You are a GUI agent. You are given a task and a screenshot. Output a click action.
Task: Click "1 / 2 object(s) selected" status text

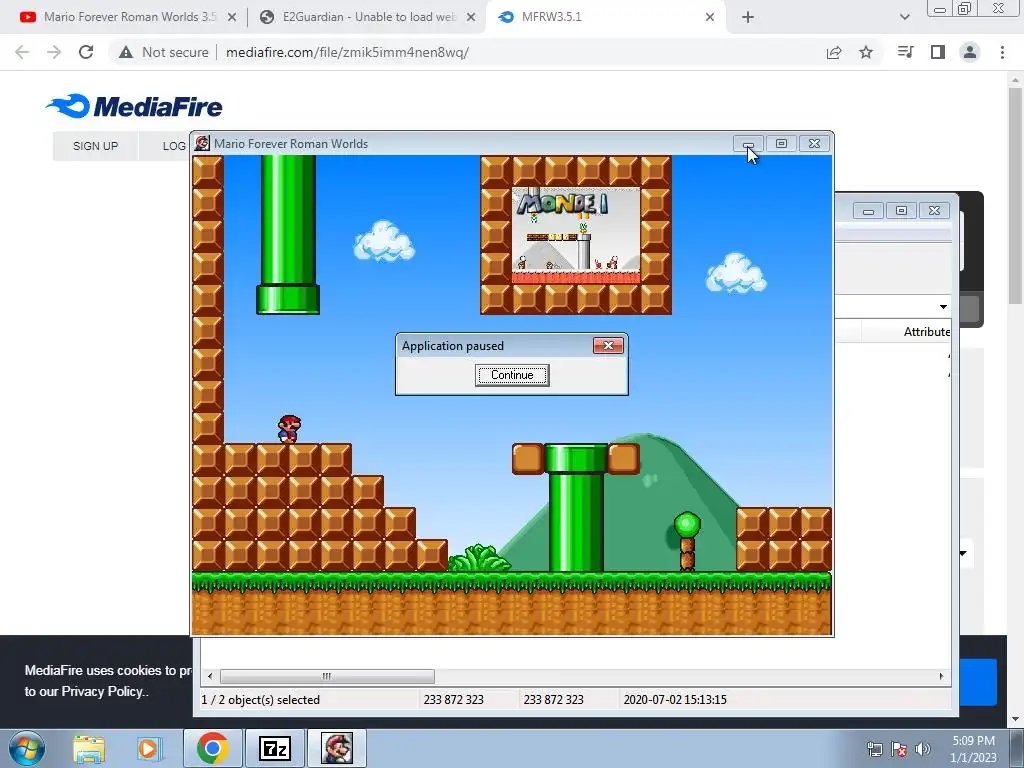click(261, 699)
